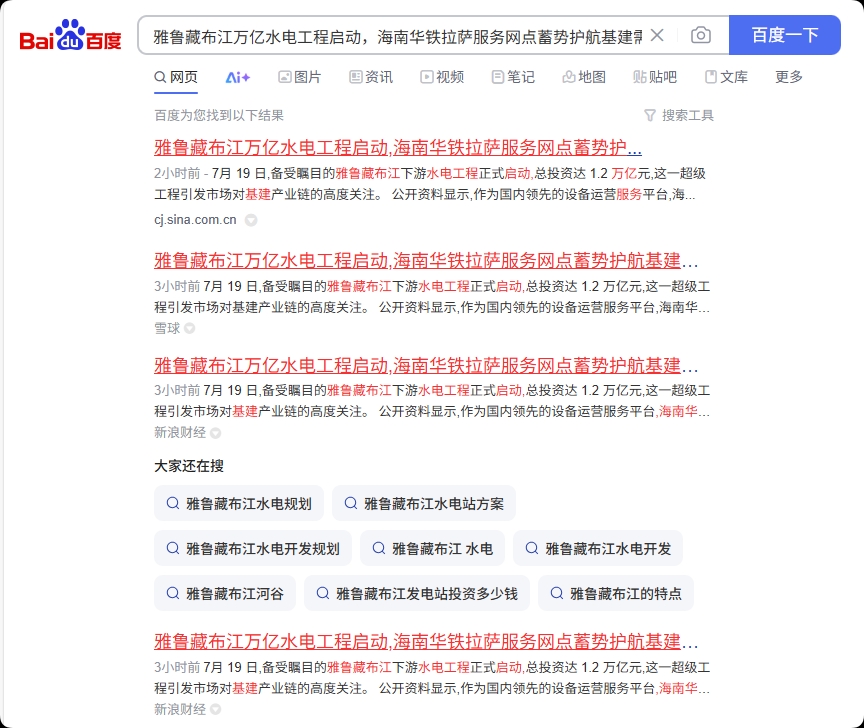Clear the search box with the X icon

(657, 35)
